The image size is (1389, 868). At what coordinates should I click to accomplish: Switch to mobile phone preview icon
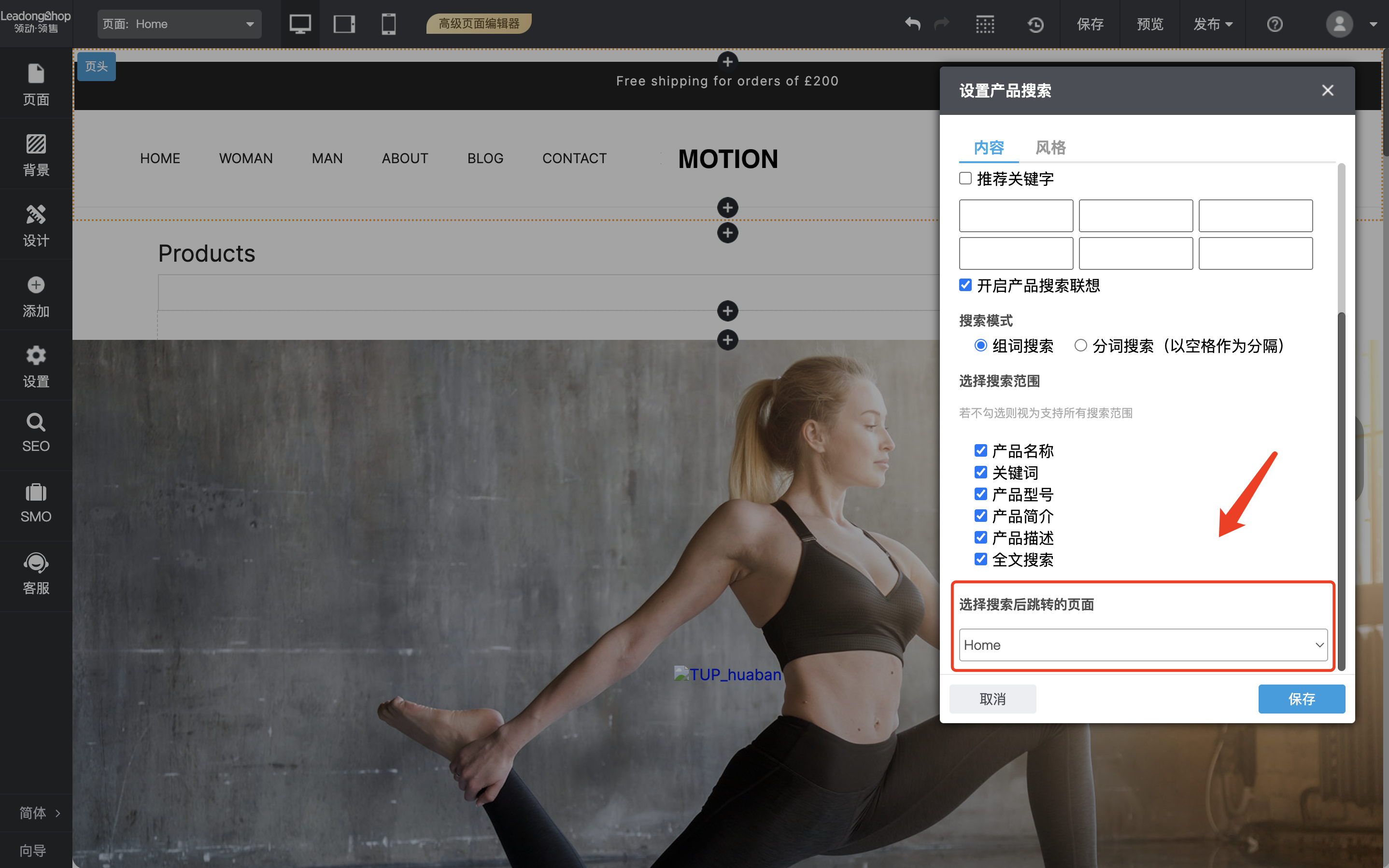click(389, 24)
